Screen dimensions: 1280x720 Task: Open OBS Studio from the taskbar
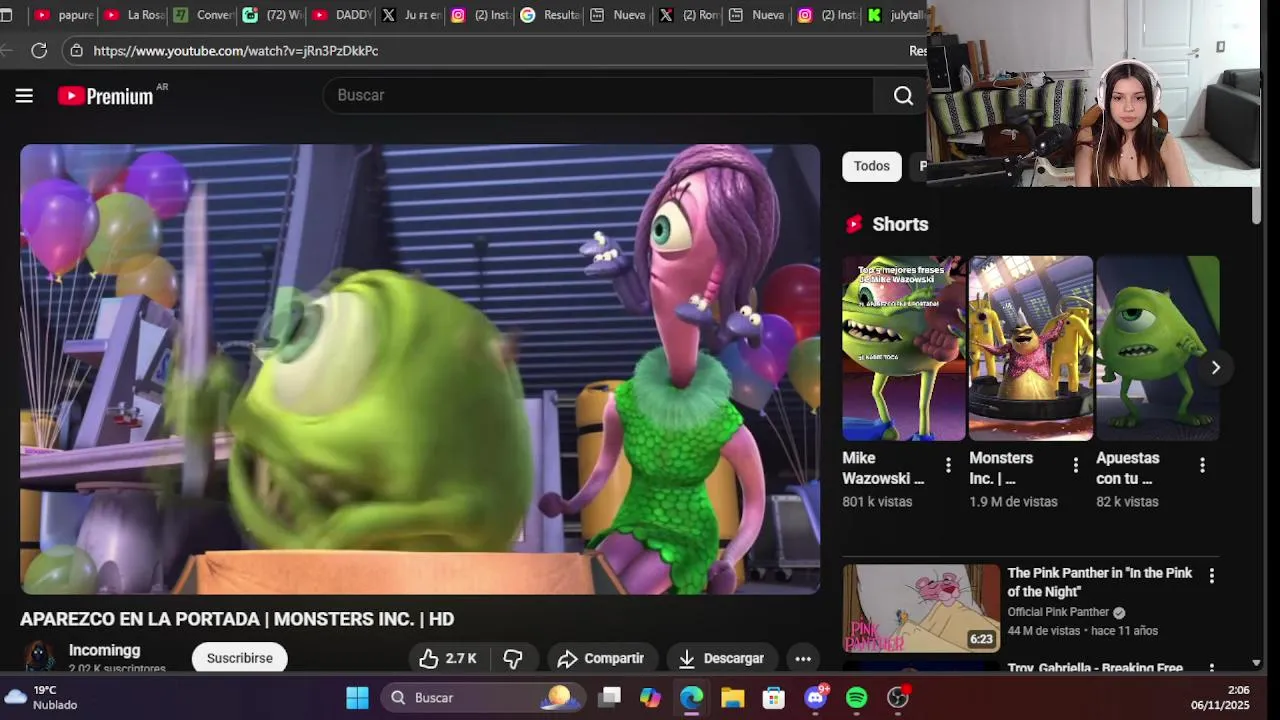point(898,697)
